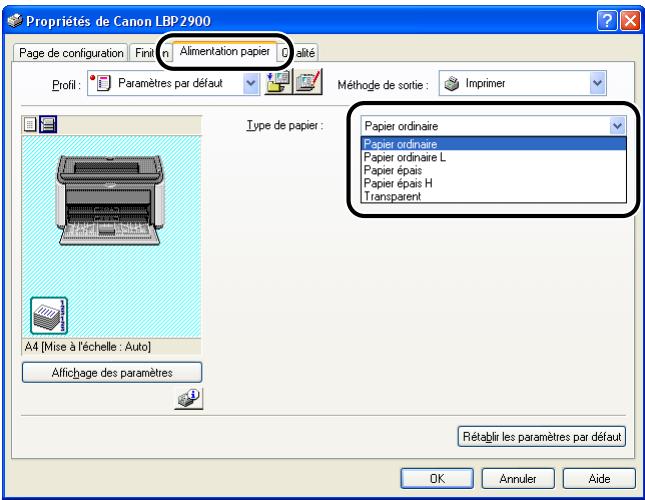Choose Papier ordinaire in the list

(x=494, y=144)
